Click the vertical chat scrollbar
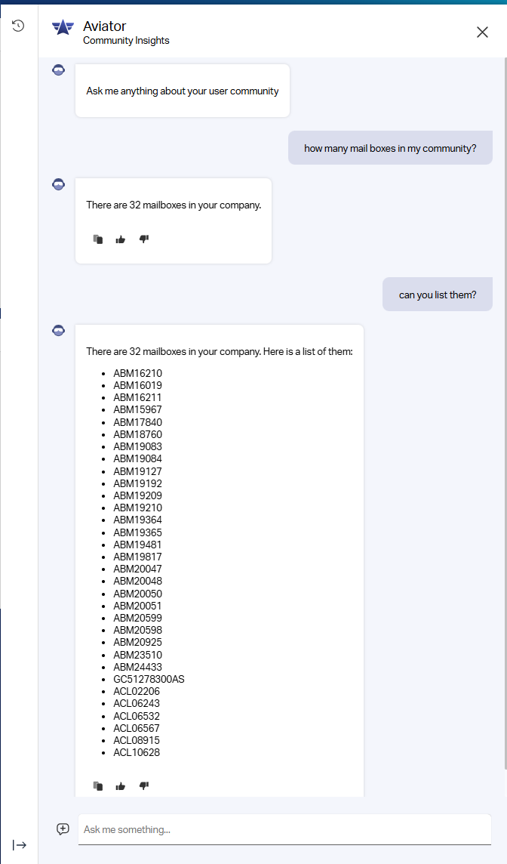The image size is (507, 864). [505, 413]
